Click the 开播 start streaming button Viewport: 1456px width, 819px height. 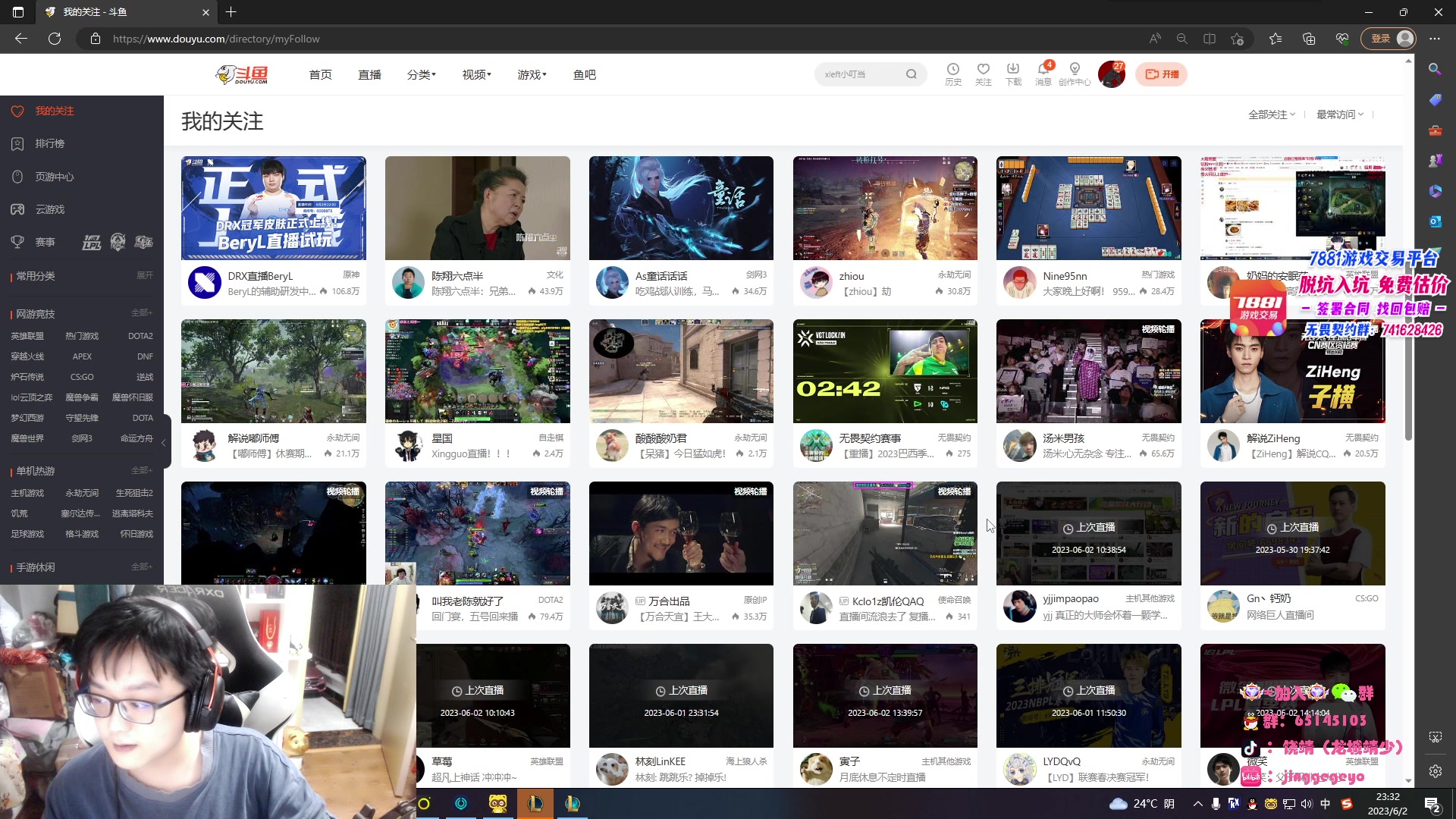[1161, 74]
